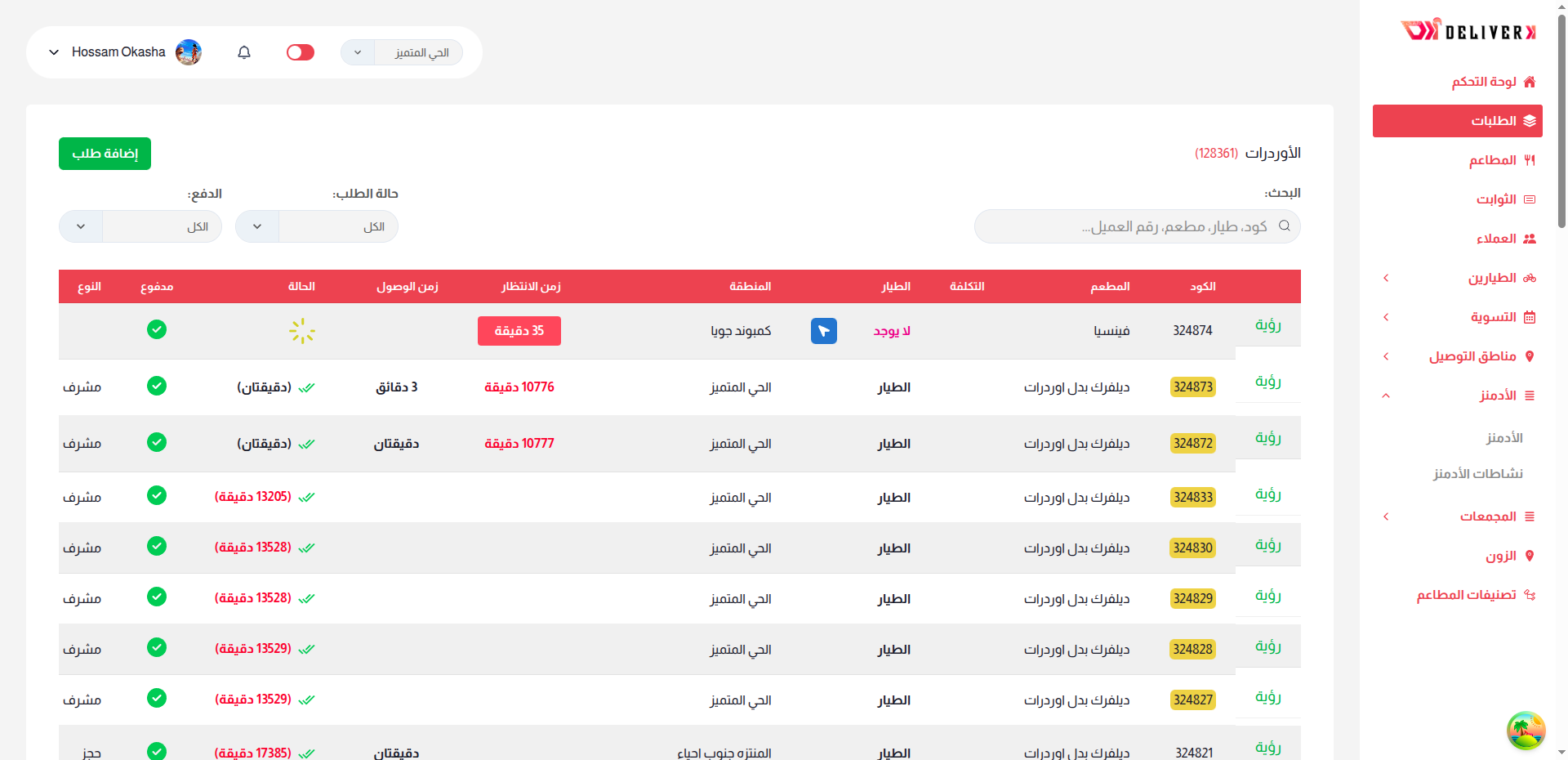Open the zone selector dropdown in the top bar
The width and height of the screenshot is (1568, 760).
tap(401, 52)
